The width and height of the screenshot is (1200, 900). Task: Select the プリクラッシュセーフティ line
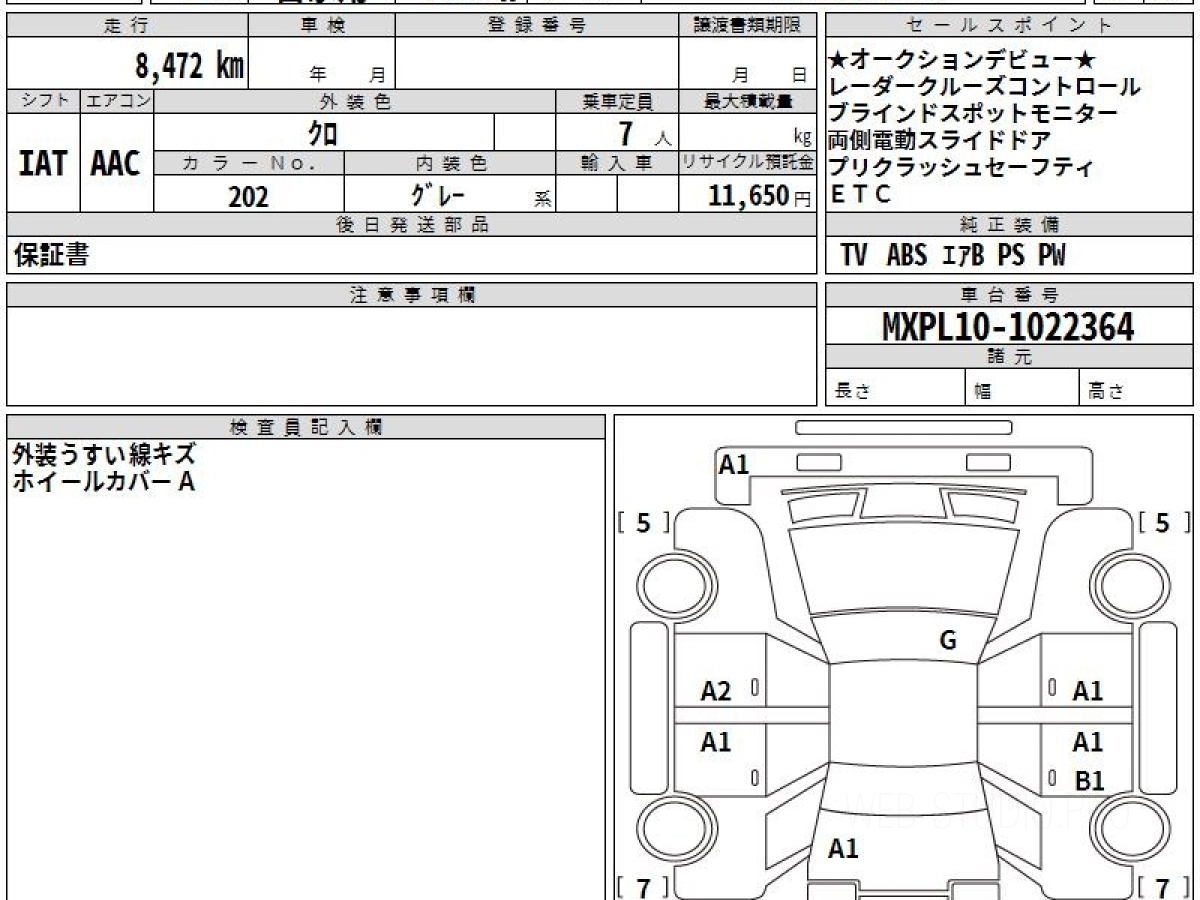tap(962, 168)
